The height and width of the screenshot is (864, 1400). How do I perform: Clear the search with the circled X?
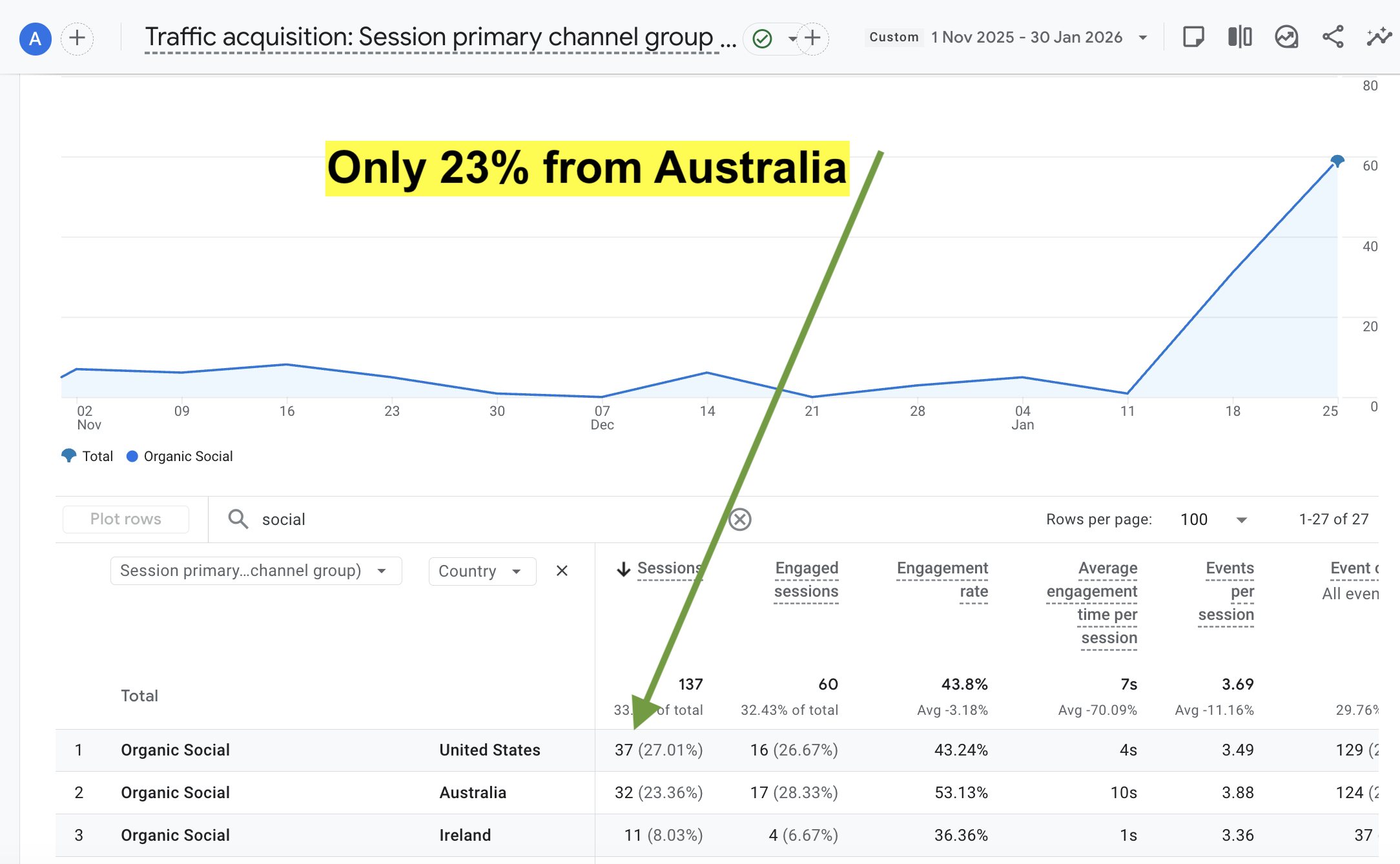[x=740, y=519]
